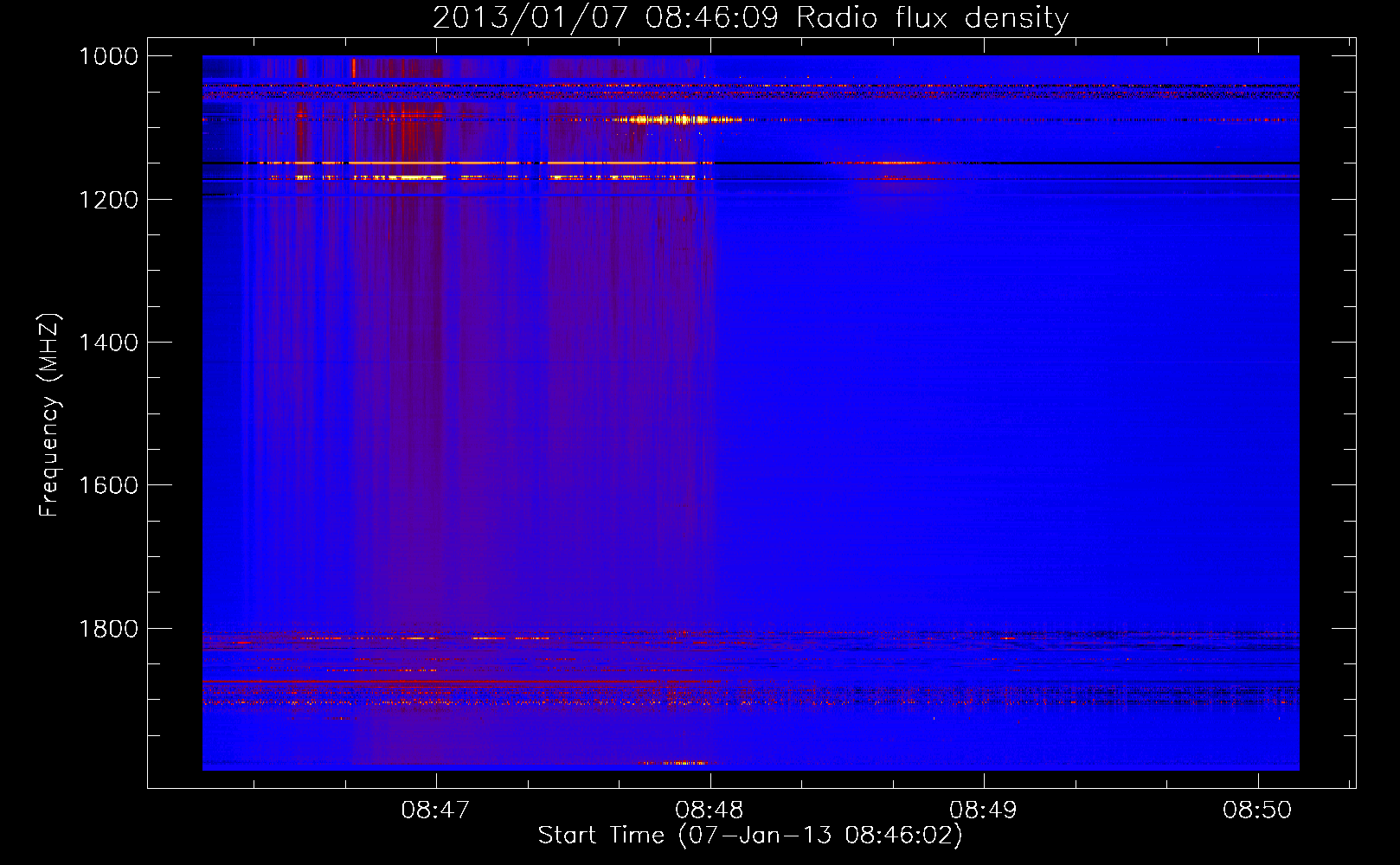The height and width of the screenshot is (865, 1400).
Task: Click the "Frequency (MHZ)" axis label
Action: tap(49, 415)
